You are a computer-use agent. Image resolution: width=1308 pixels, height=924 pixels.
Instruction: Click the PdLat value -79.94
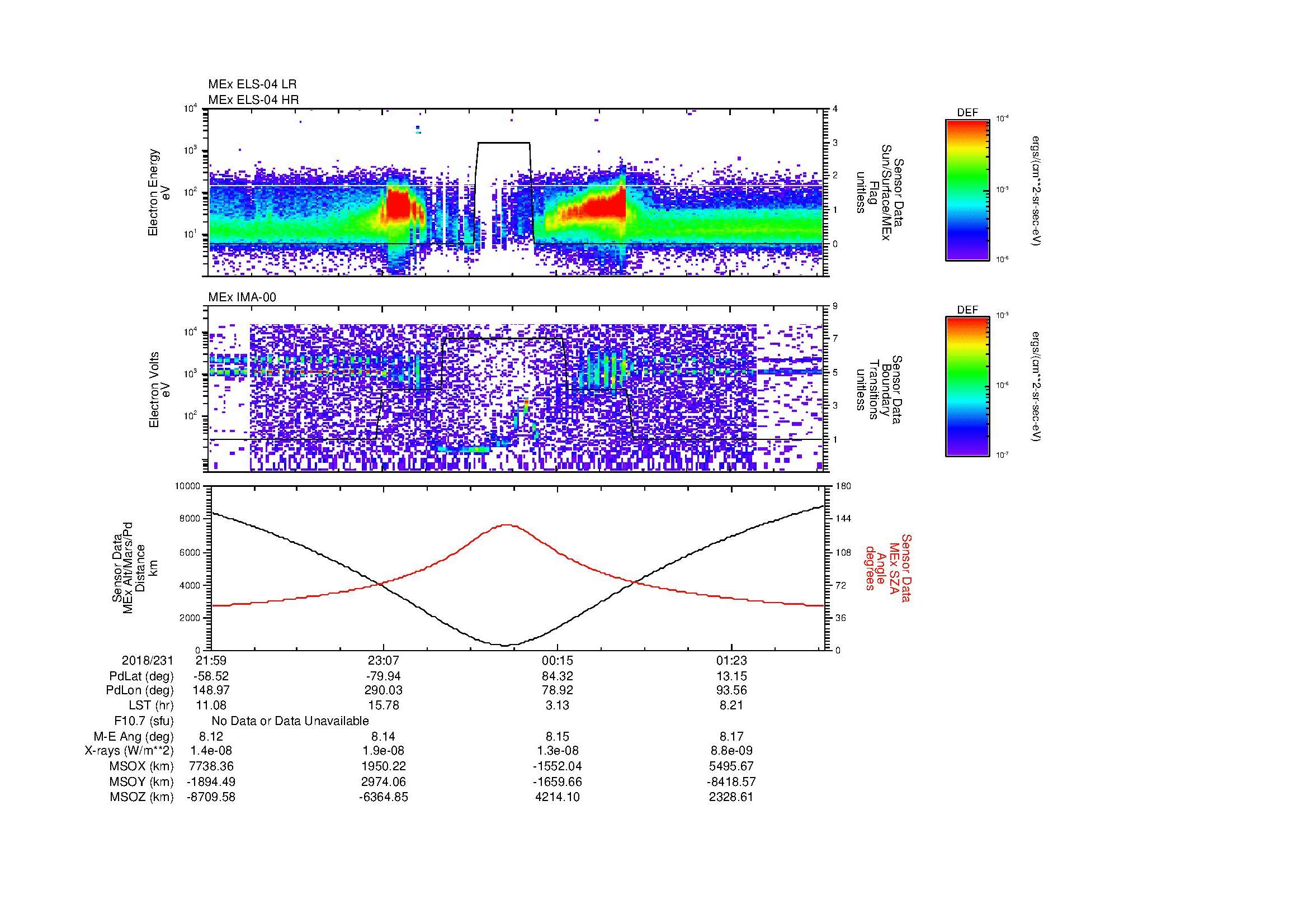click(x=384, y=676)
